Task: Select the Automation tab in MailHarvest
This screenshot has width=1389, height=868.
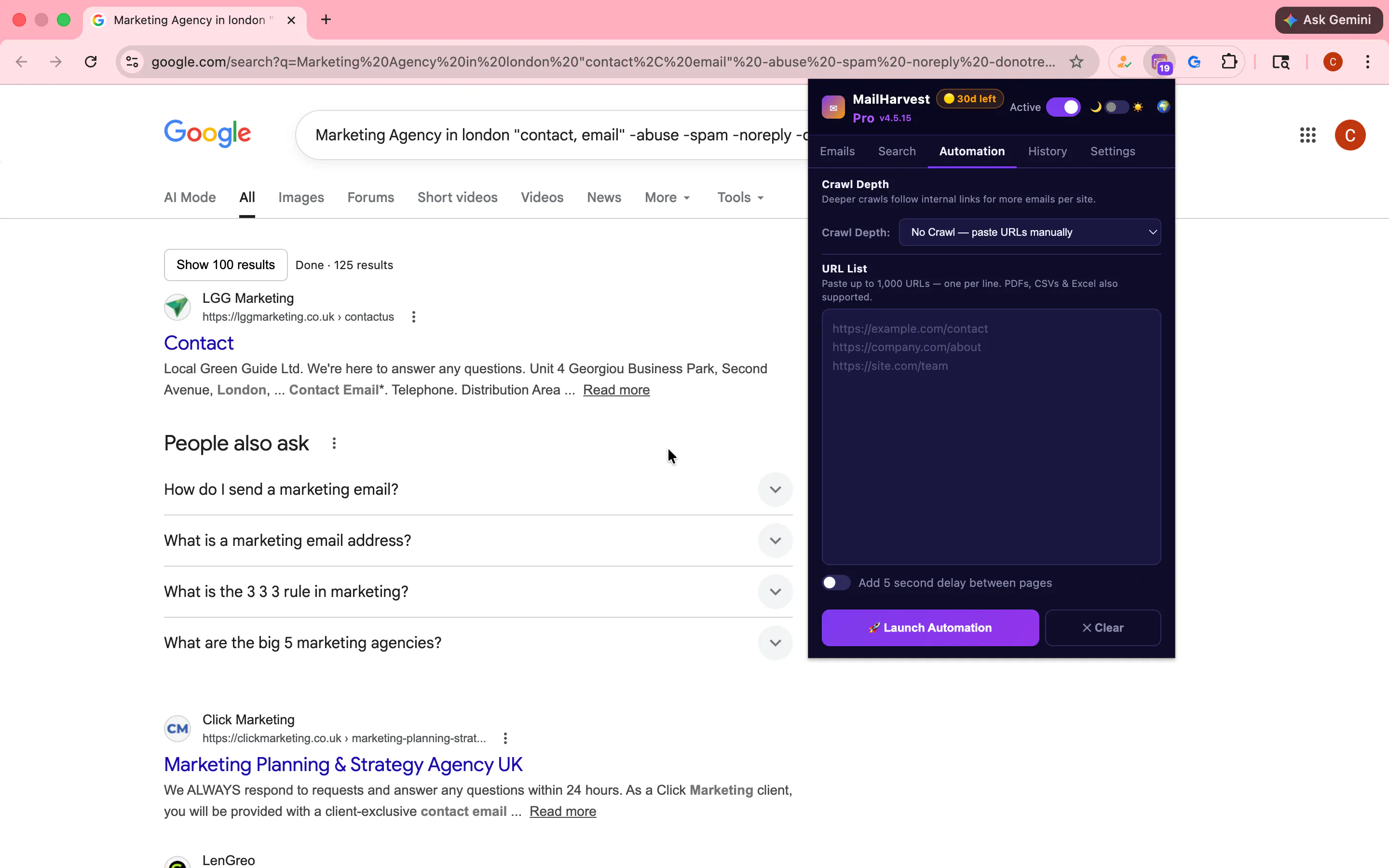Action: point(972,151)
